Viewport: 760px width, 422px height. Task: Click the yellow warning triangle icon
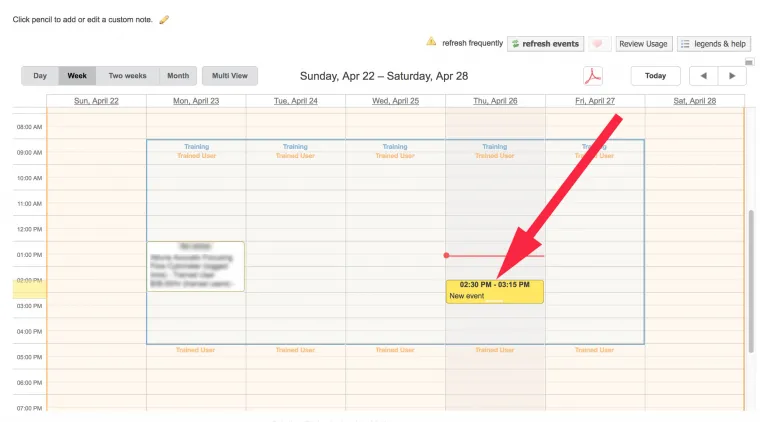[431, 43]
